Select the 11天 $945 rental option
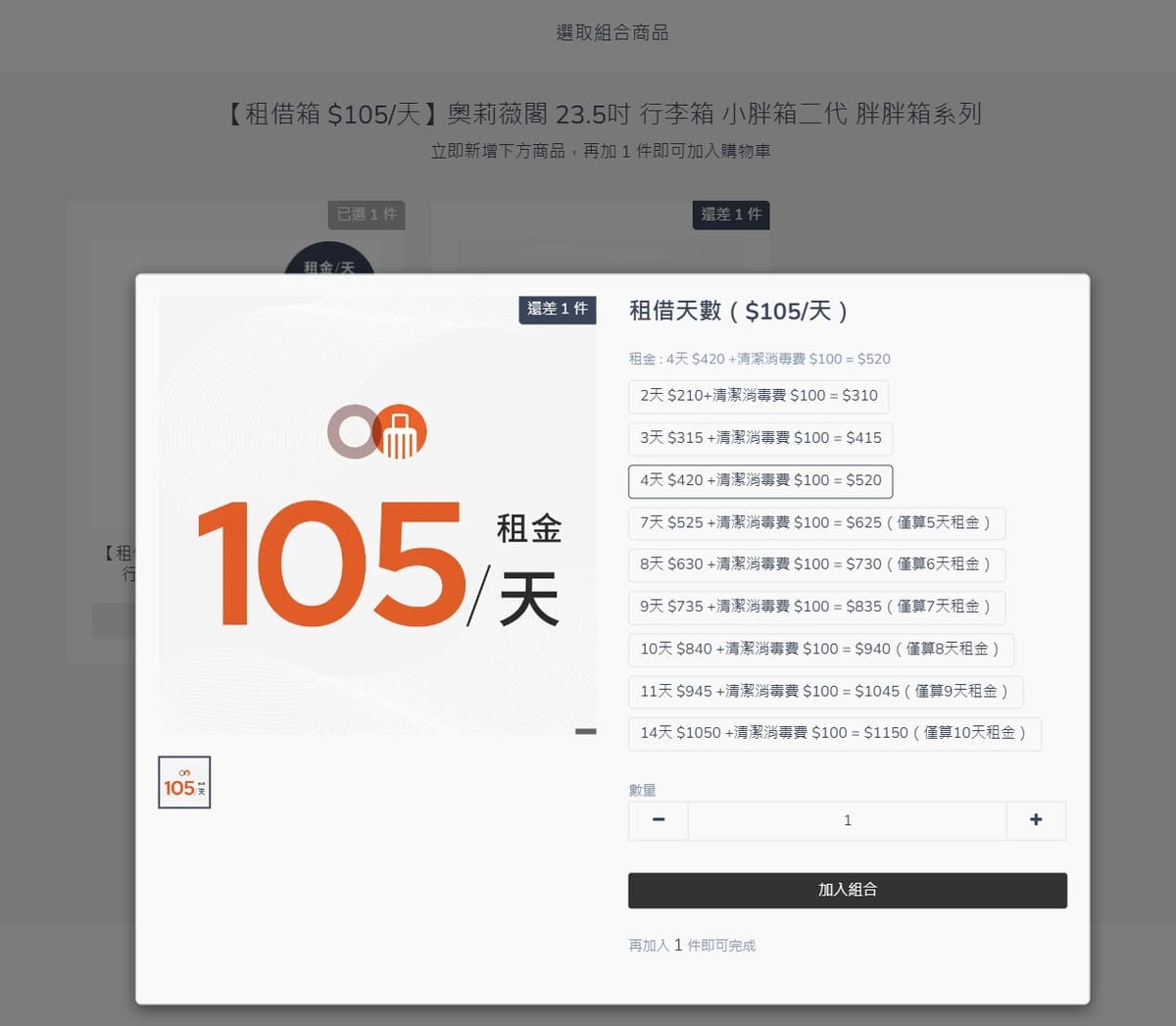Viewport: 1176px width, 1026px height. [825, 691]
